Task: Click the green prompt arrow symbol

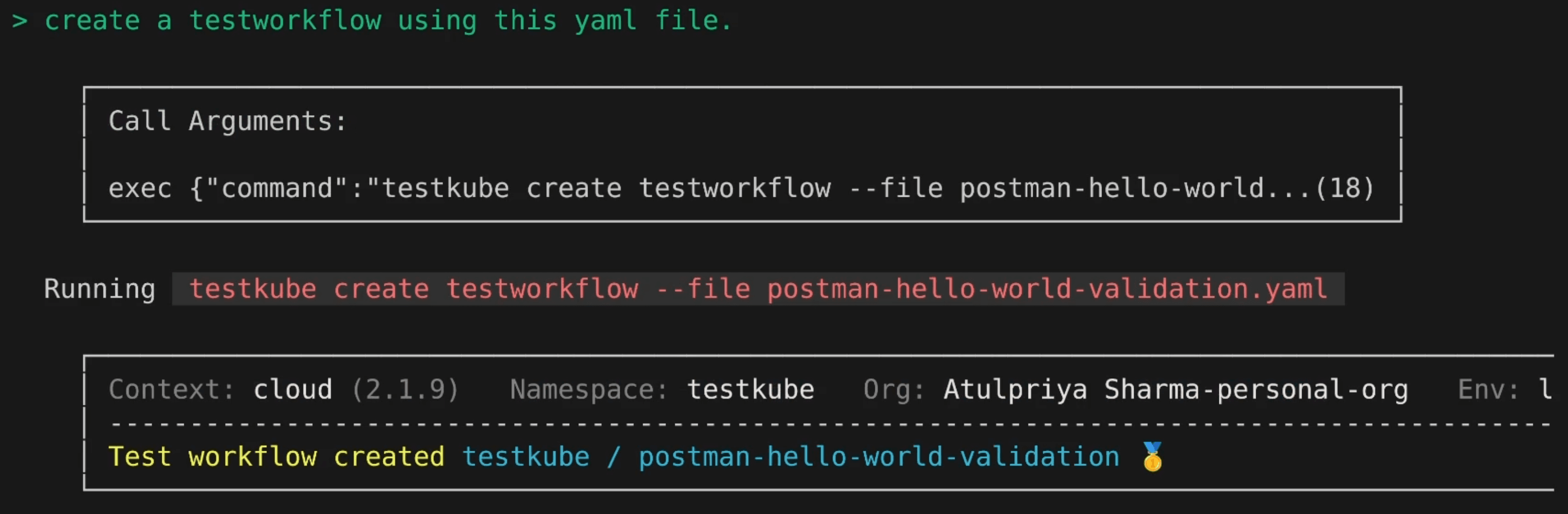Action: 20,21
